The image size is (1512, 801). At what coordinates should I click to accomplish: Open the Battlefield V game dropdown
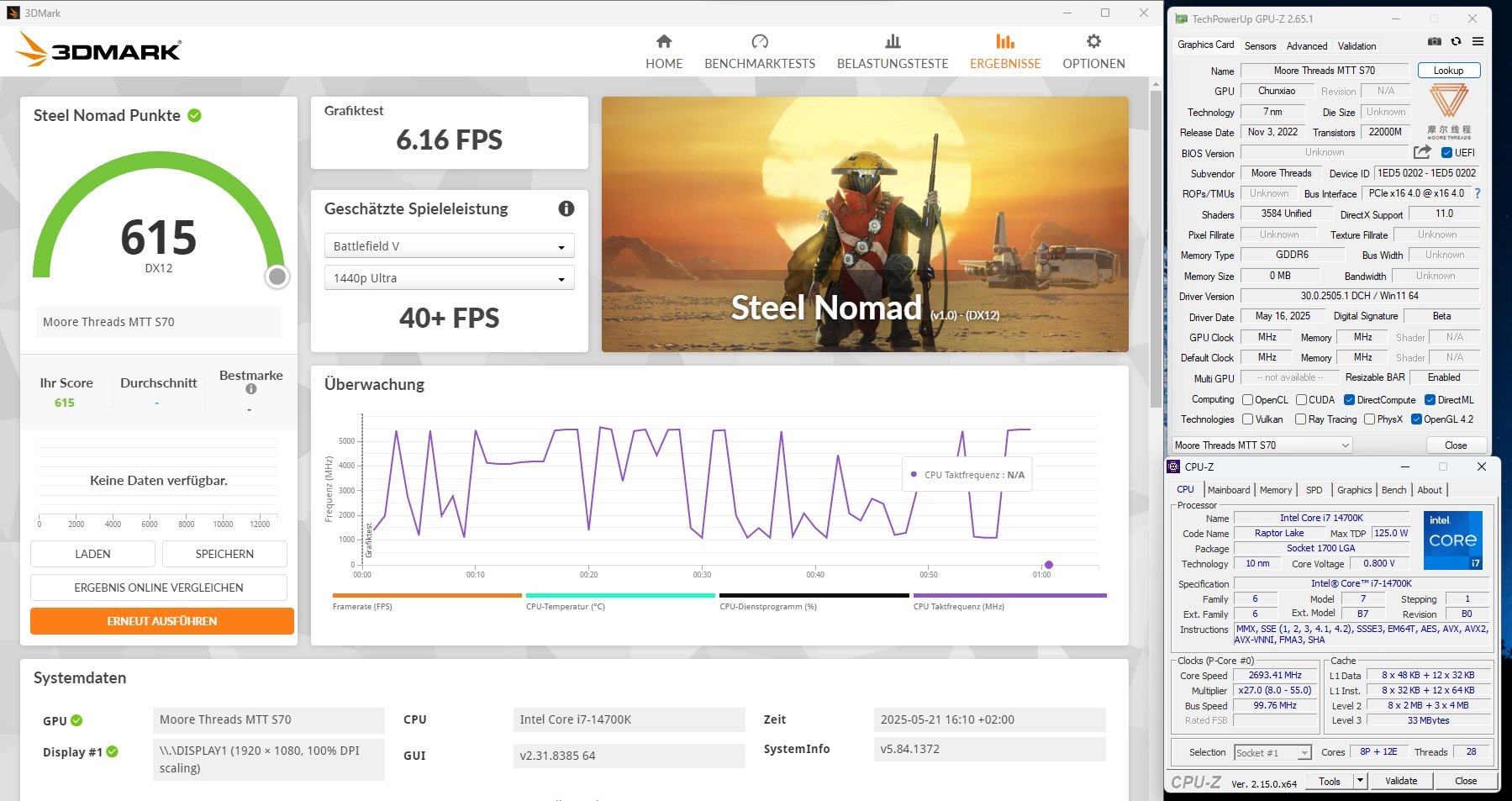(449, 246)
